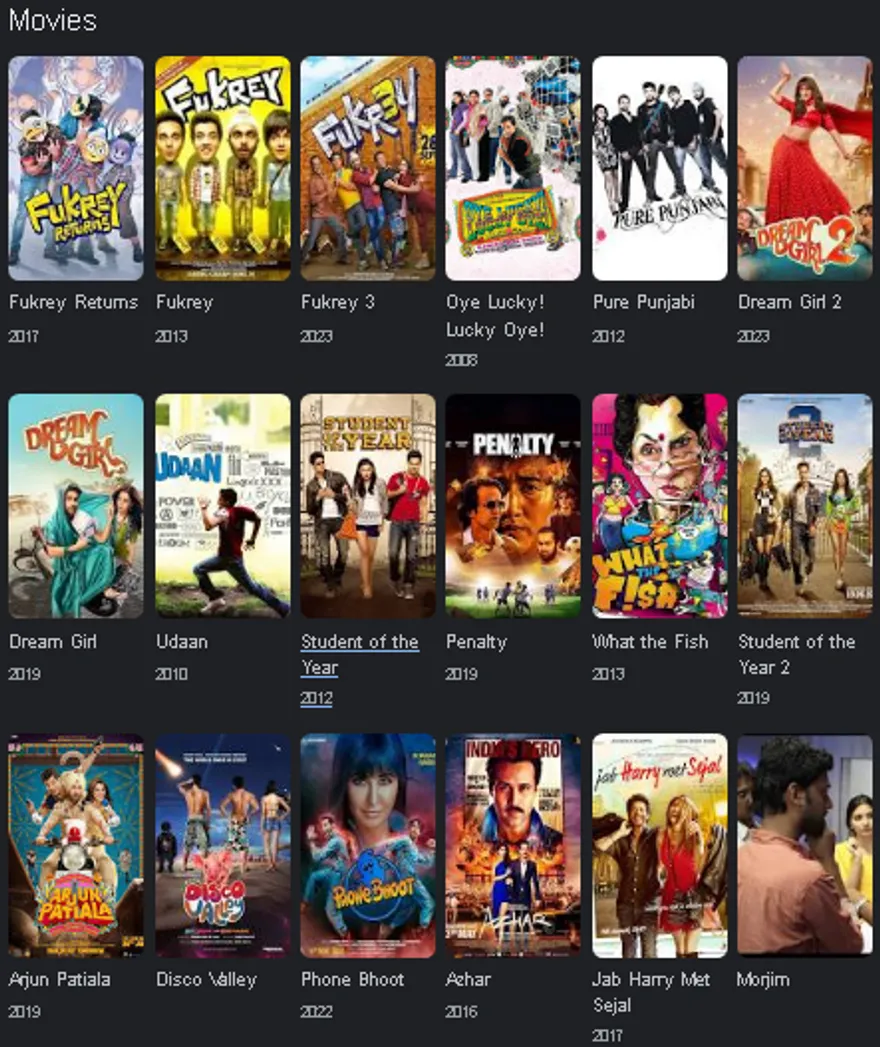Viewport: 880px width, 1047px height.
Task: Click the Arjun Patiala poster thumbnail
Action: coord(75,845)
